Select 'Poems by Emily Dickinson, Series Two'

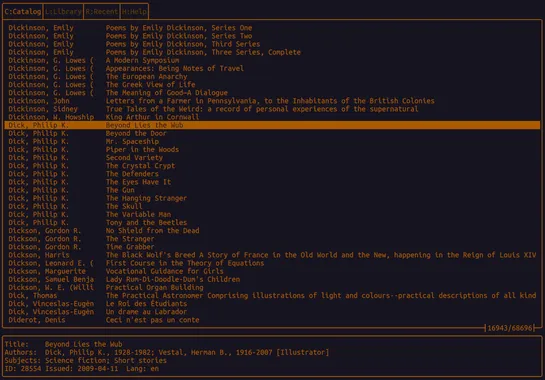(x=272, y=36)
